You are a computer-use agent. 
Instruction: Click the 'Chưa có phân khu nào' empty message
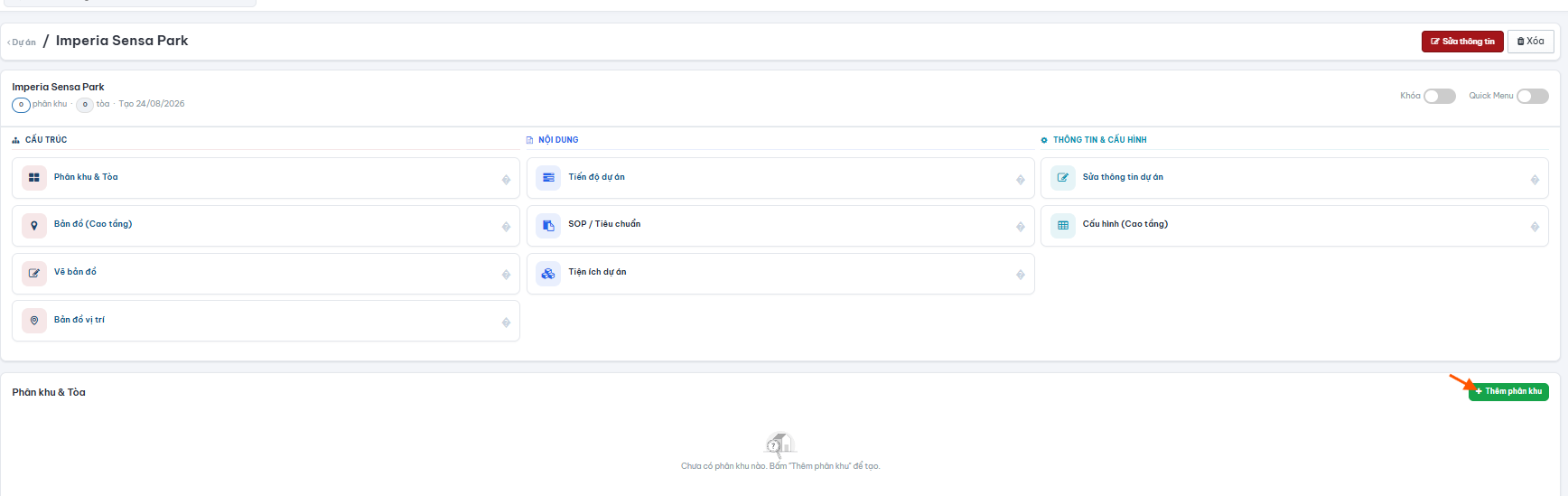point(780,466)
